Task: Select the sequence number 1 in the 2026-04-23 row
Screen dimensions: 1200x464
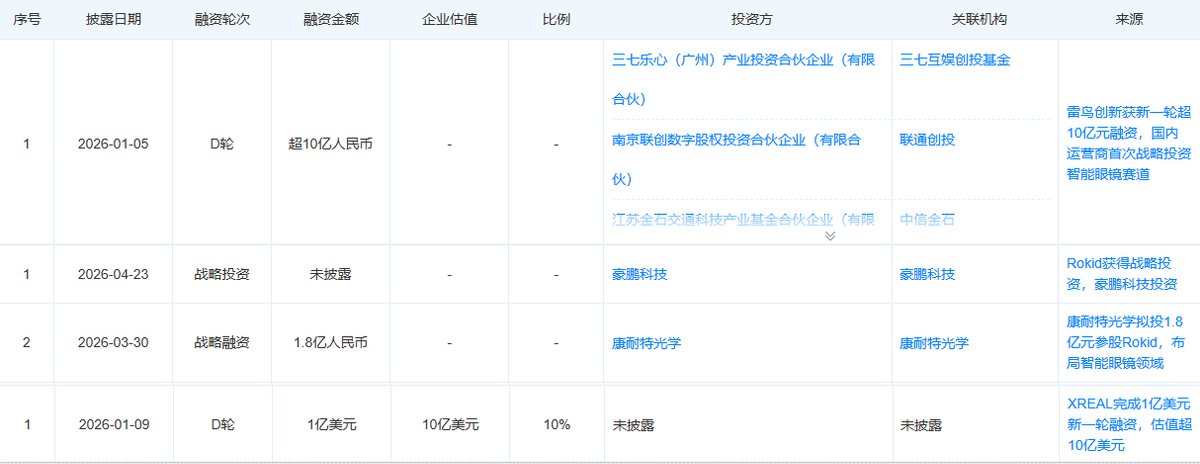Action: tap(27, 274)
